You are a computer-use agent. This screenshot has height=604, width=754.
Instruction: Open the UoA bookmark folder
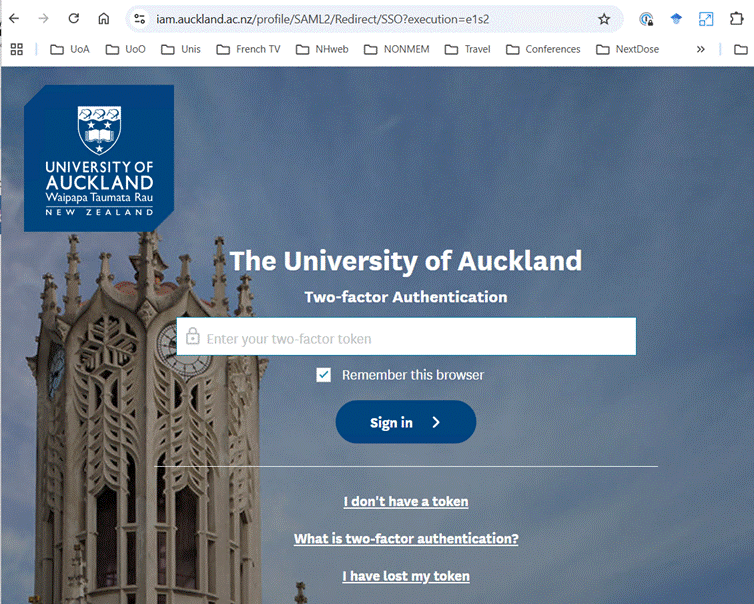point(70,49)
